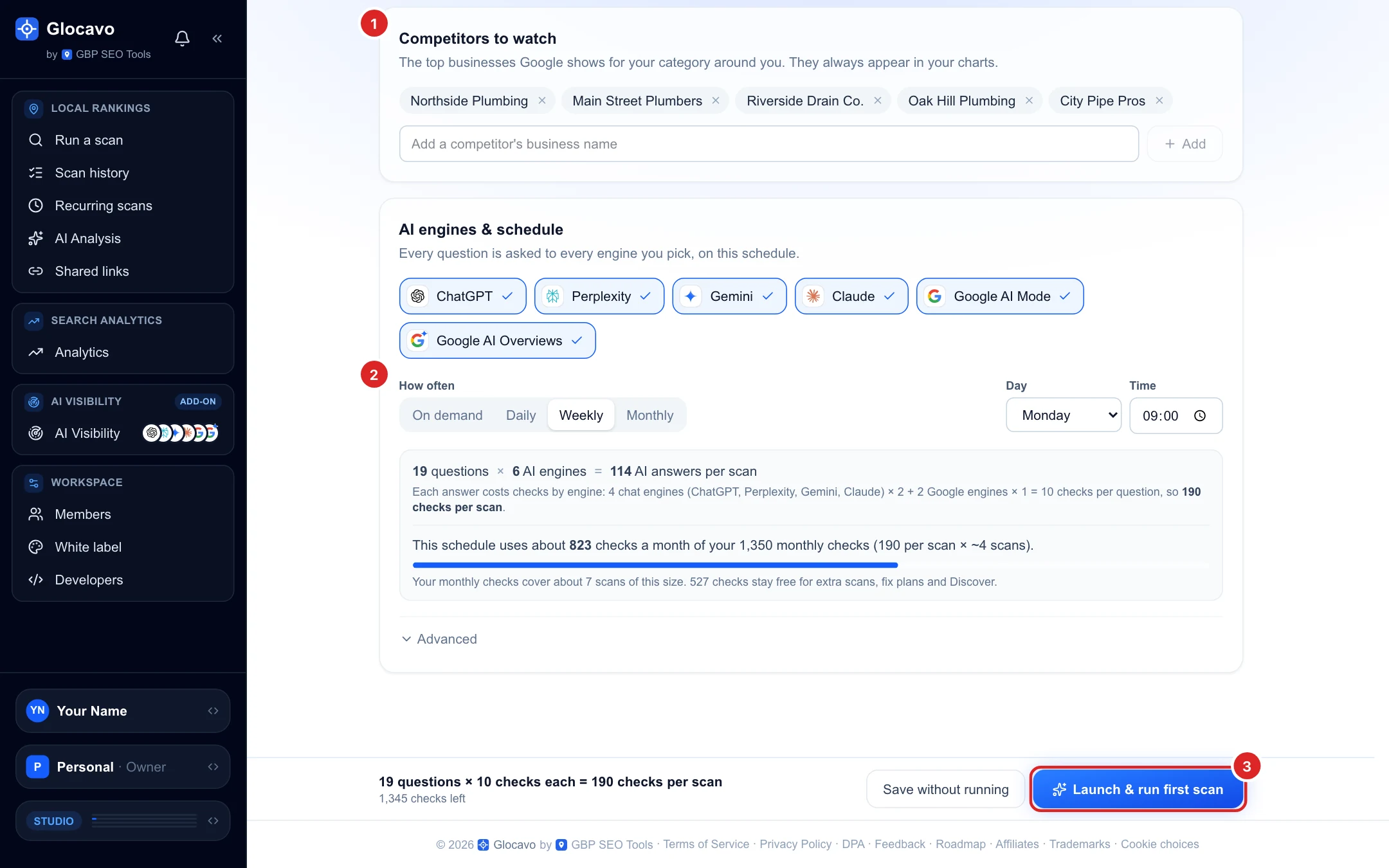Toggle Gemini engine selection
1389x868 pixels.
pyautogui.click(x=729, y=296)
